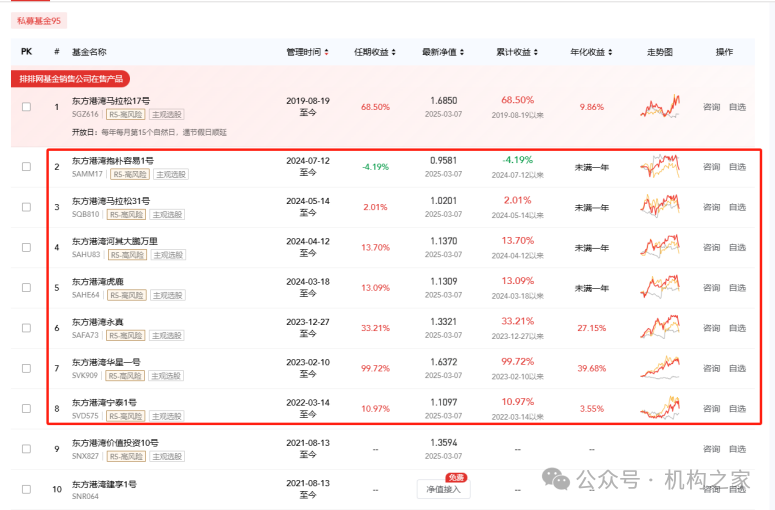775x510 pixels.
Task: Click 自选 for 东方港湾马拉松17号
Action: click(x=737, y=107)
